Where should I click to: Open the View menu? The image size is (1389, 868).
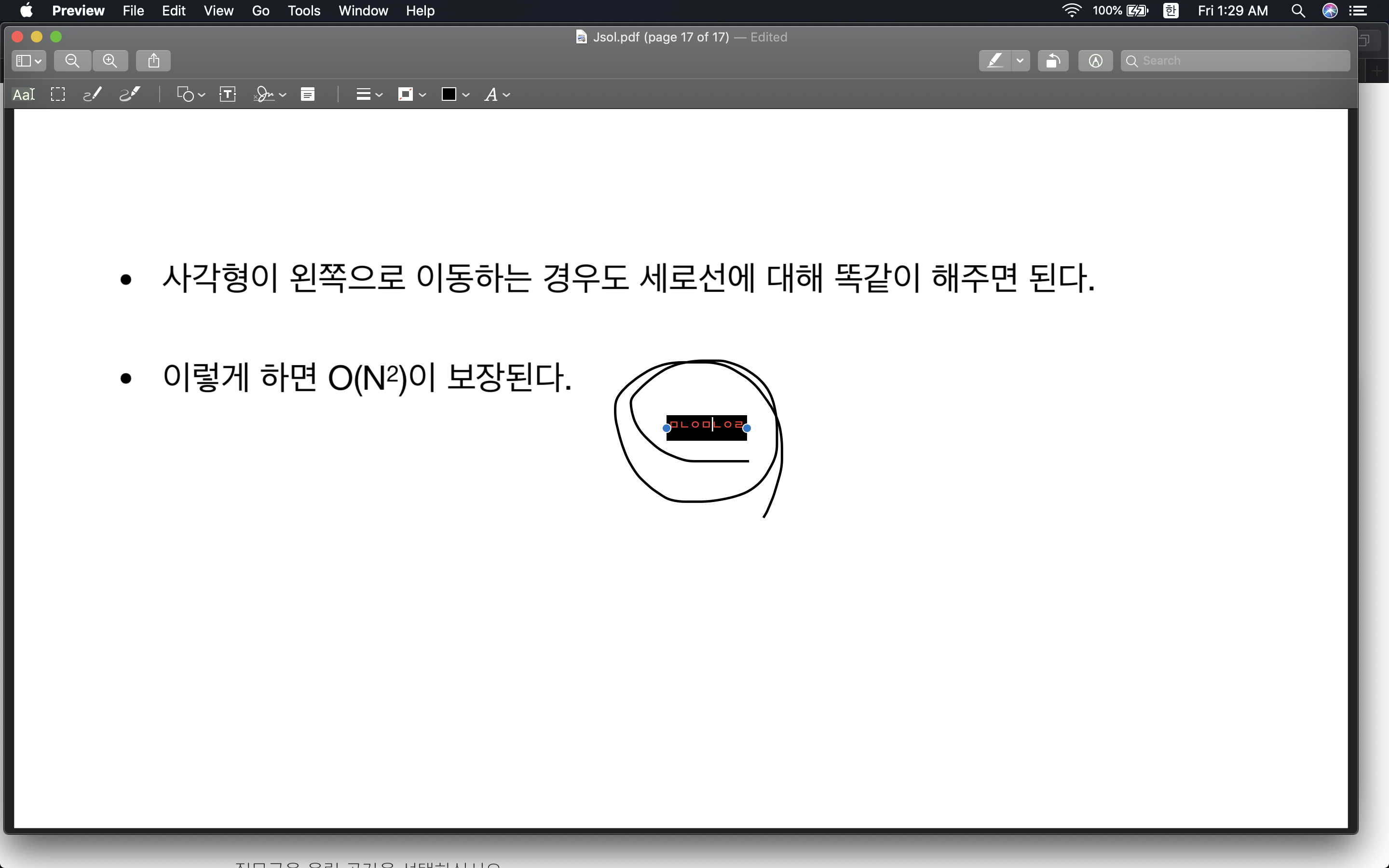pos(218,11)
